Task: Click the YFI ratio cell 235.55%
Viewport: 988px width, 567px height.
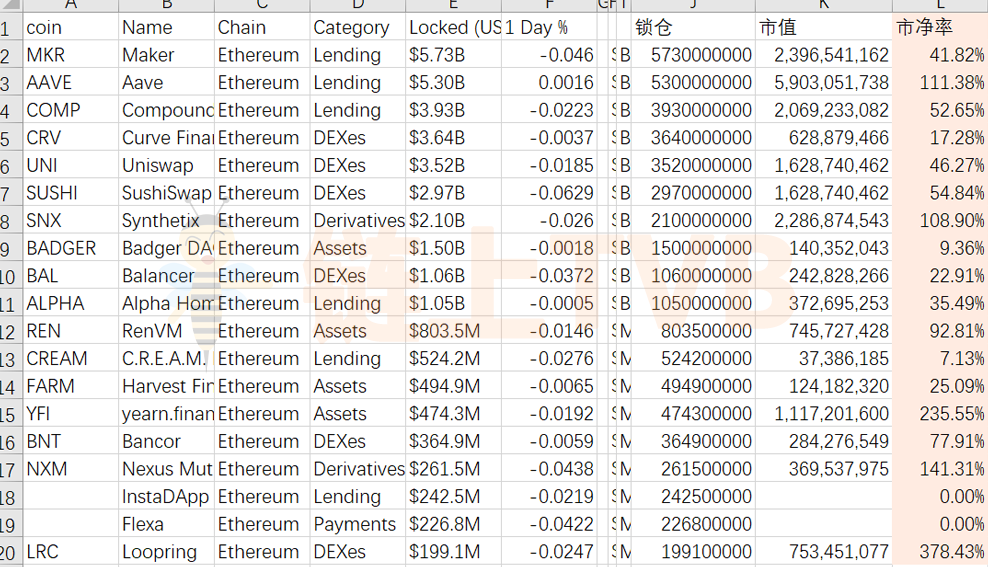Action: point(940,414)
